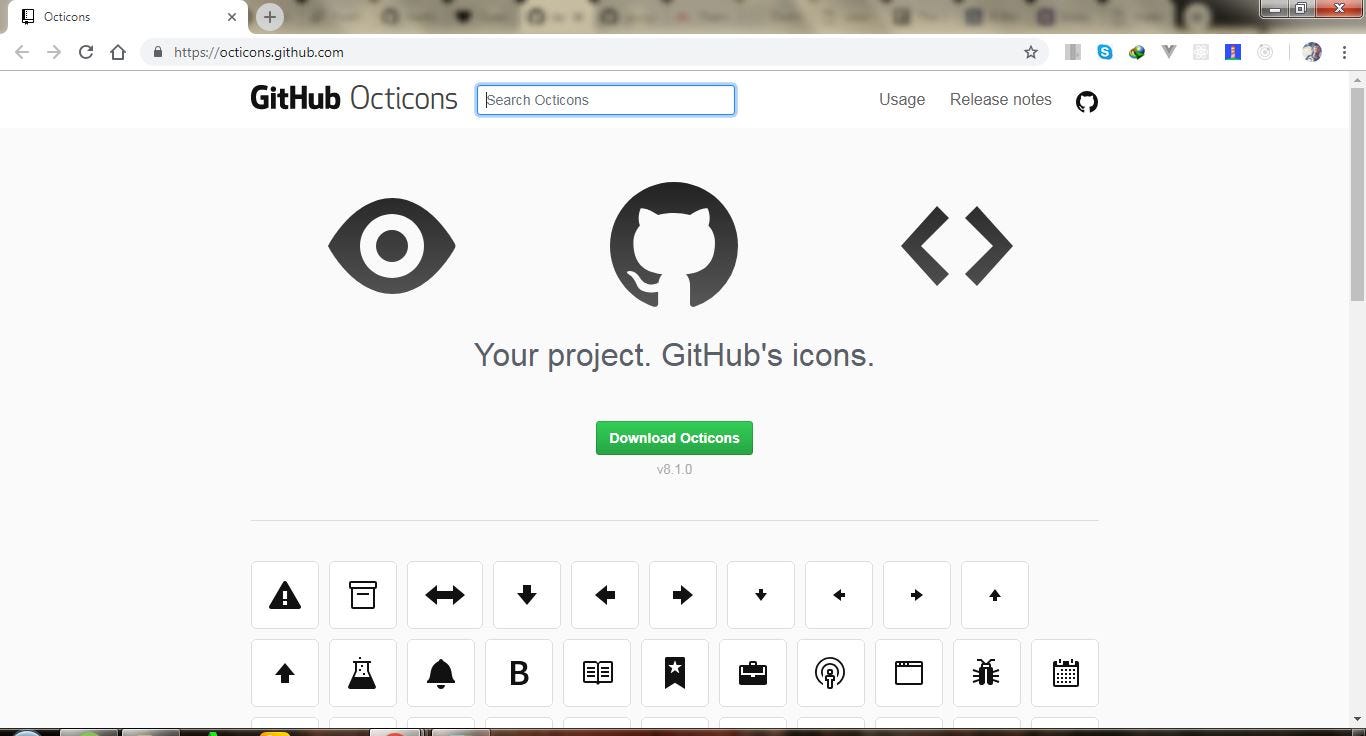Screen dimensions: 1366x736
Task: Click the "Your project. GitHub's icons." heading
Action: point(674,355)
